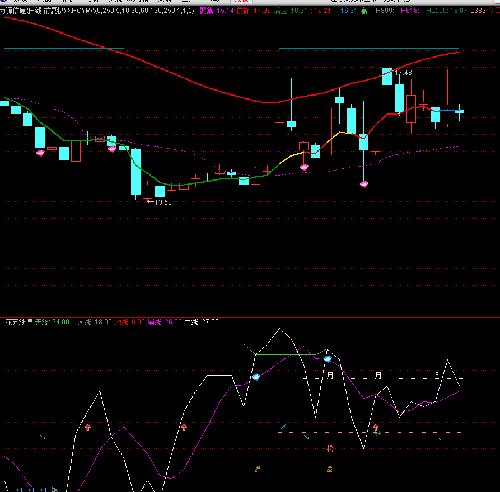Click the pink diamond marker under the leftmost candles
This screenshot has height=492, width=500.
click(40, 153)
